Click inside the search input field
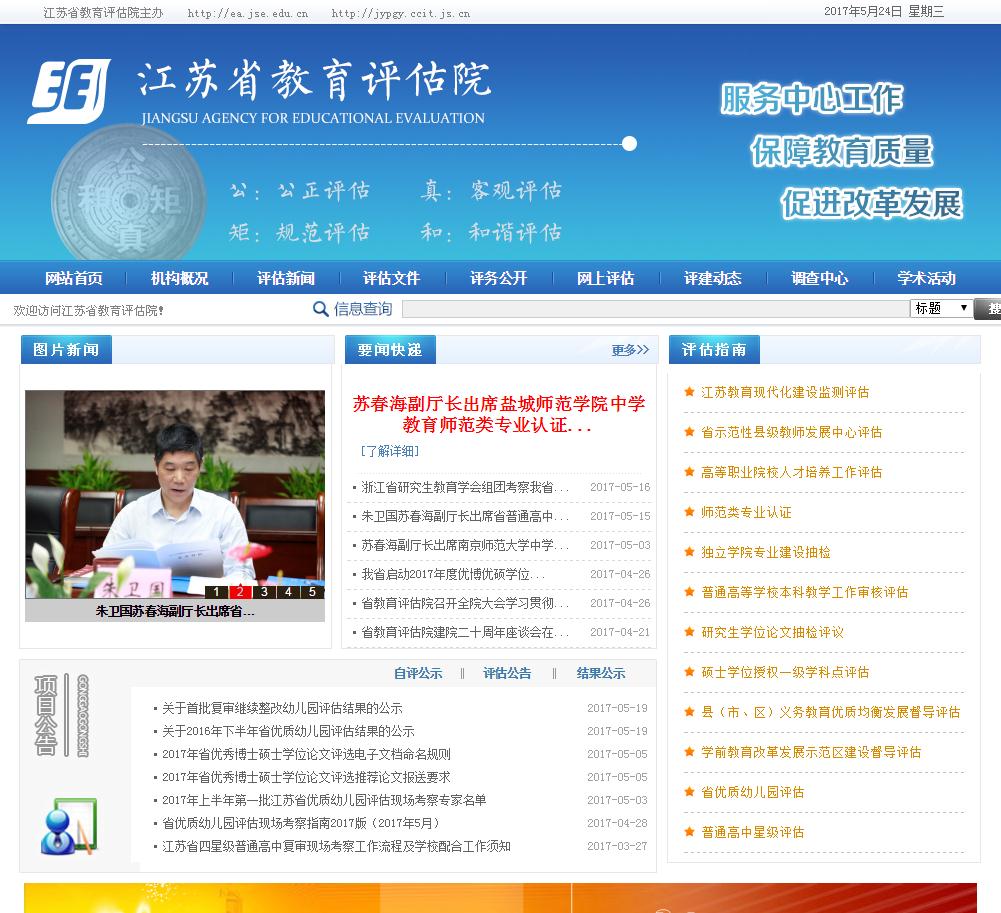This screenshot has height=913, width=1001. pos(650,310)
